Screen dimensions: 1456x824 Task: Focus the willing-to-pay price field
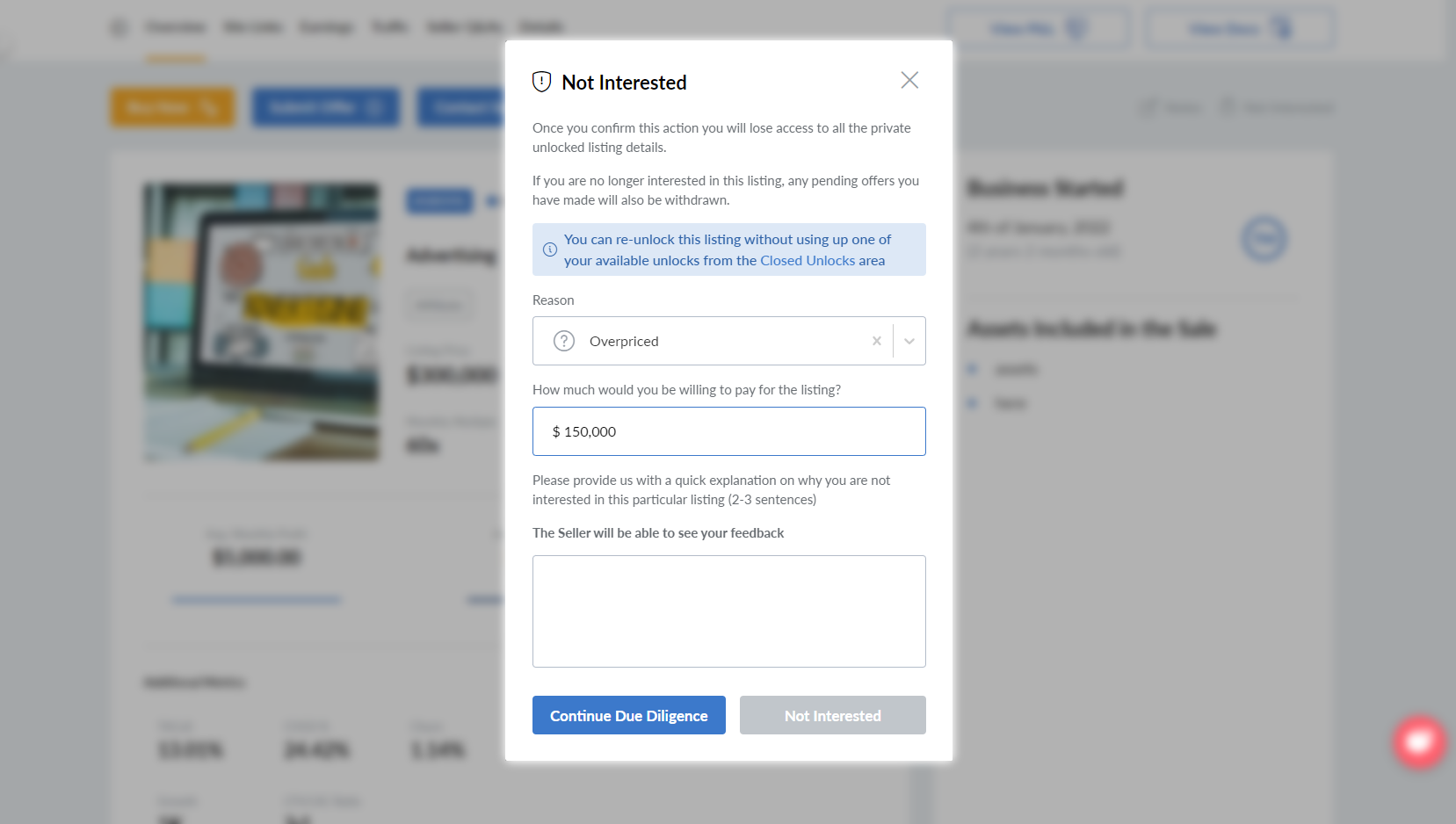(728, 431)
